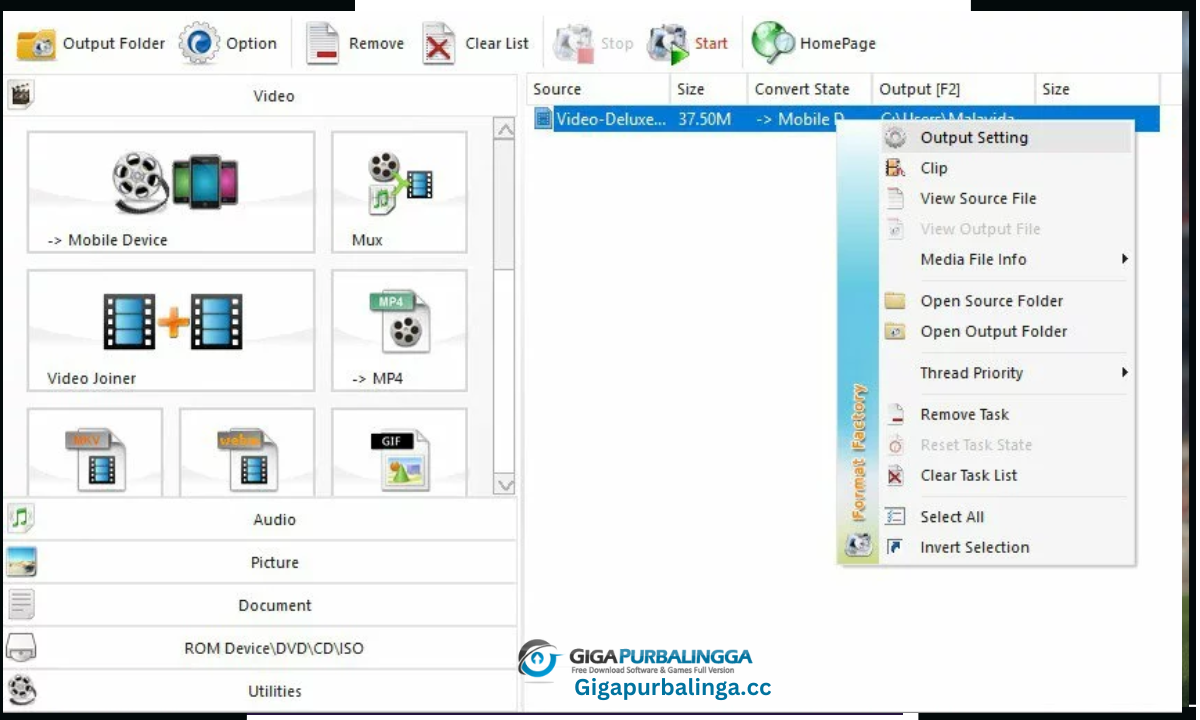
Task: Open the HomePage globe icon
Action: coord(772,43)
